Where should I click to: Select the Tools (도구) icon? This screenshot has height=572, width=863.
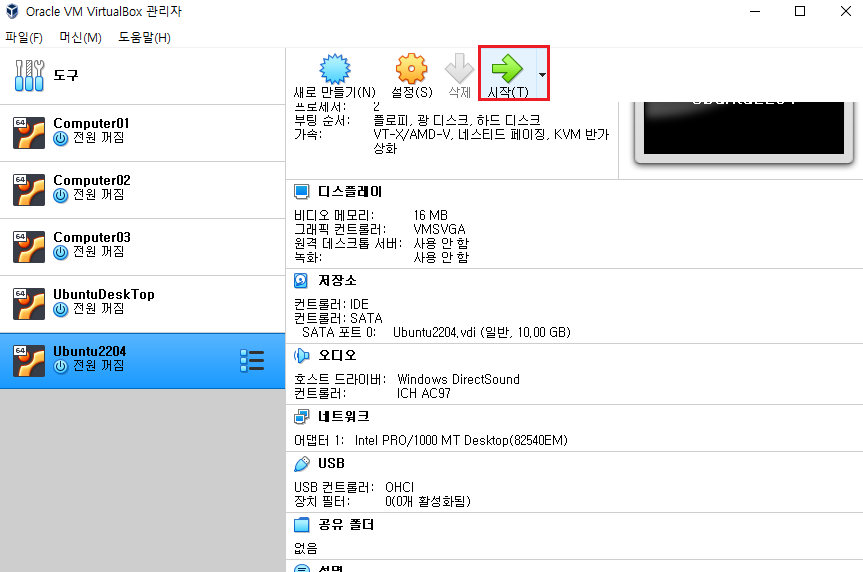(x=29, y=75)
